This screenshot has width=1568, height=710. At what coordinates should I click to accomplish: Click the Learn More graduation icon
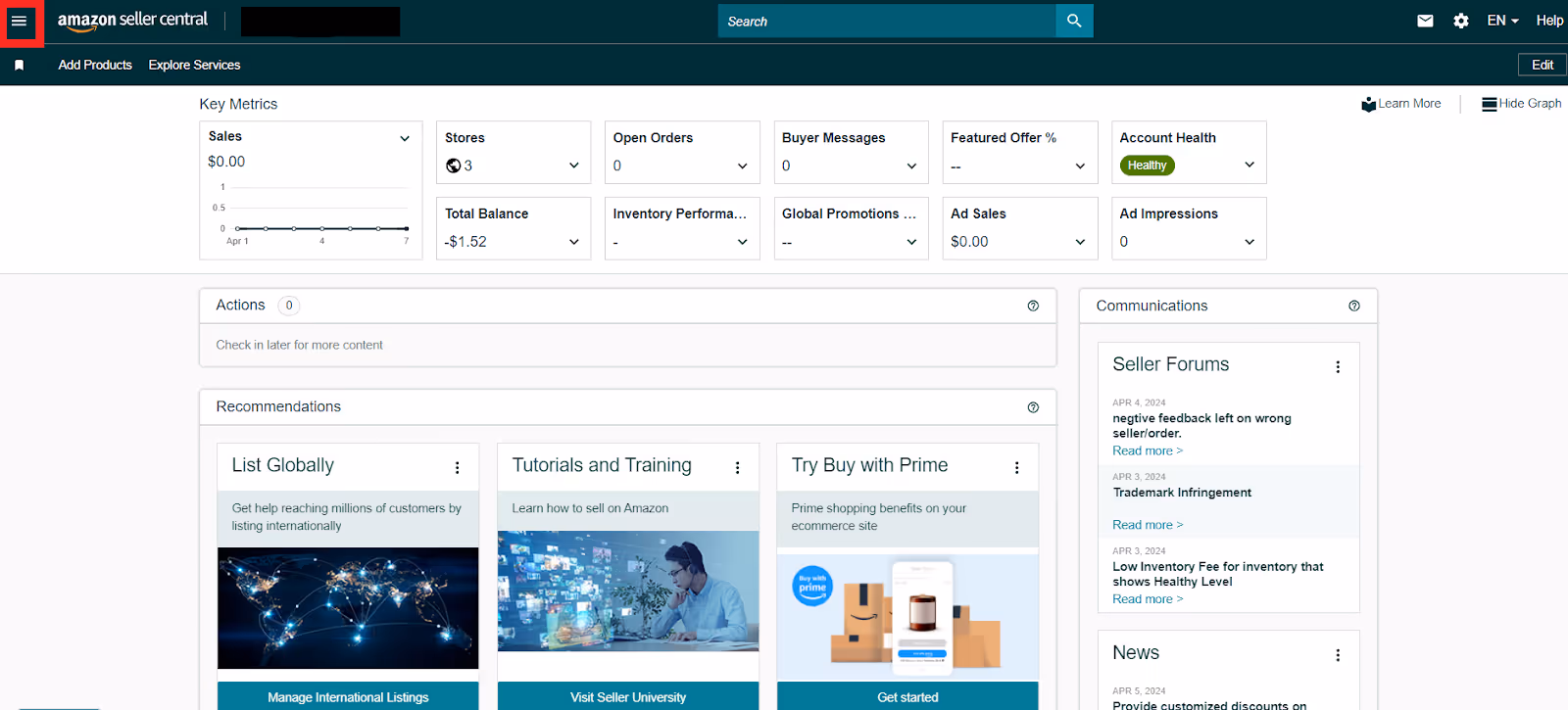[x=1368, y=104]
